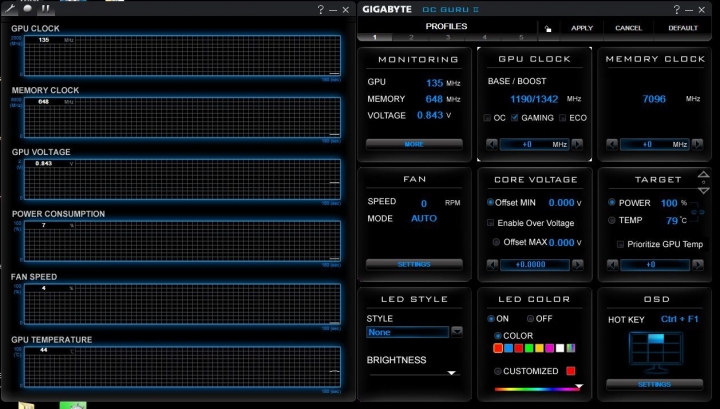The image size is (720, 409).
Task: Open help in the monitoring graph window
Action: [321, 9]
